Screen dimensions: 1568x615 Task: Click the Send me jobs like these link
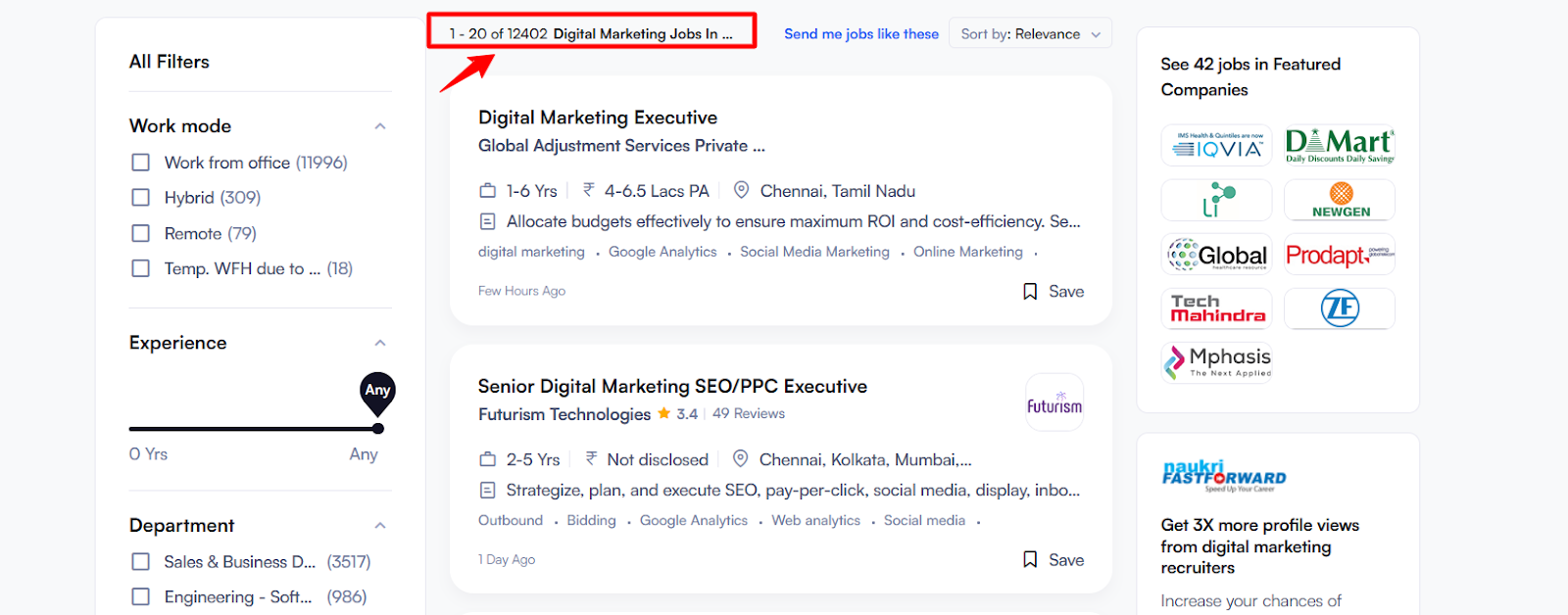[861, 34]
